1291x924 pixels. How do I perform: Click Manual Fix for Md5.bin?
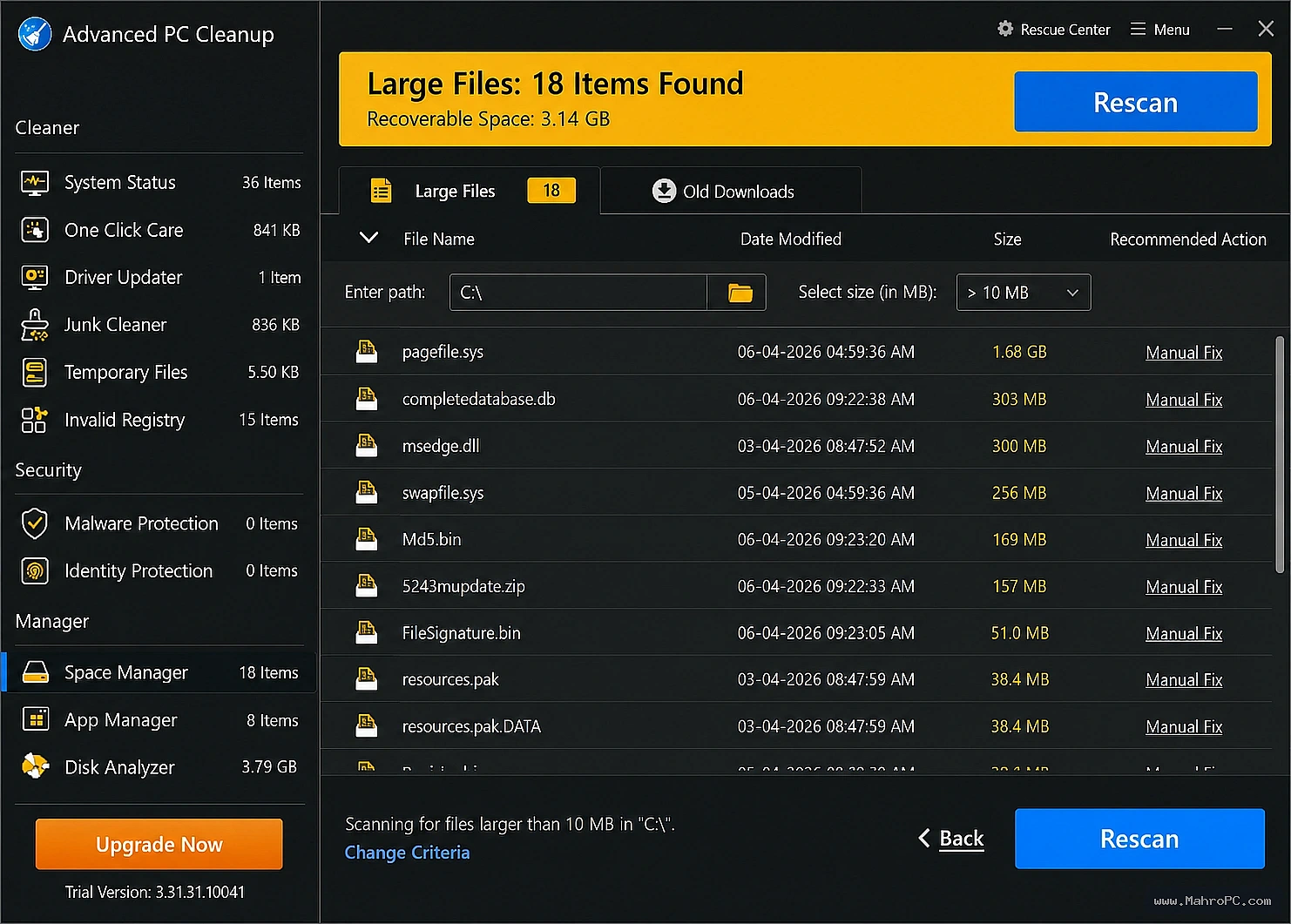[1184, 540]
